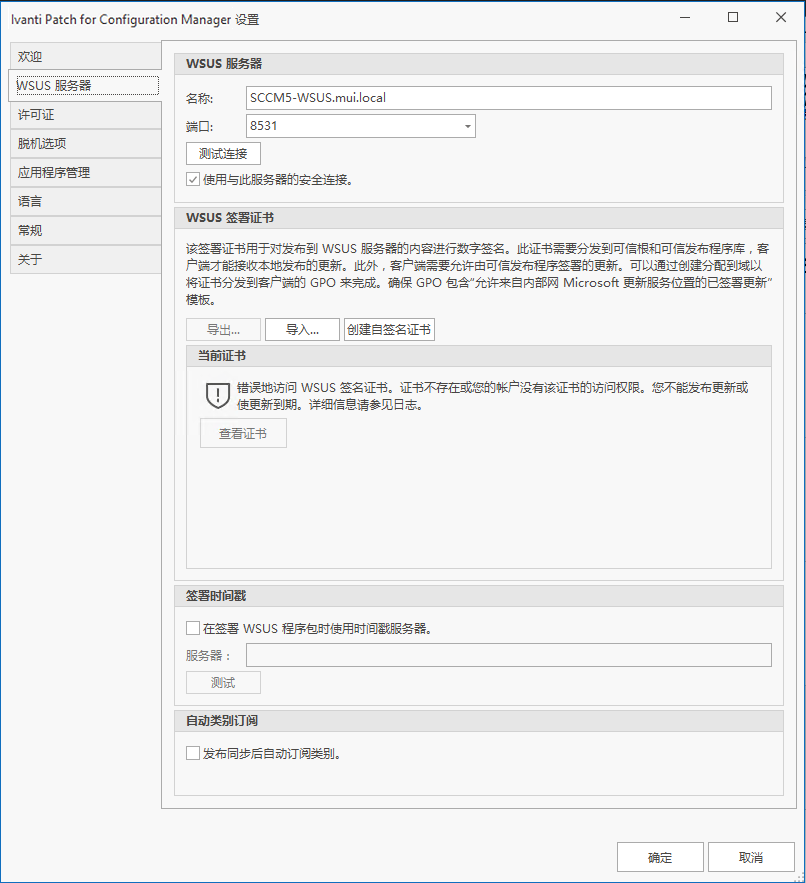Click the shield warning icon in 当前证书
806x883 pixels.
click(x=217, y=395)
